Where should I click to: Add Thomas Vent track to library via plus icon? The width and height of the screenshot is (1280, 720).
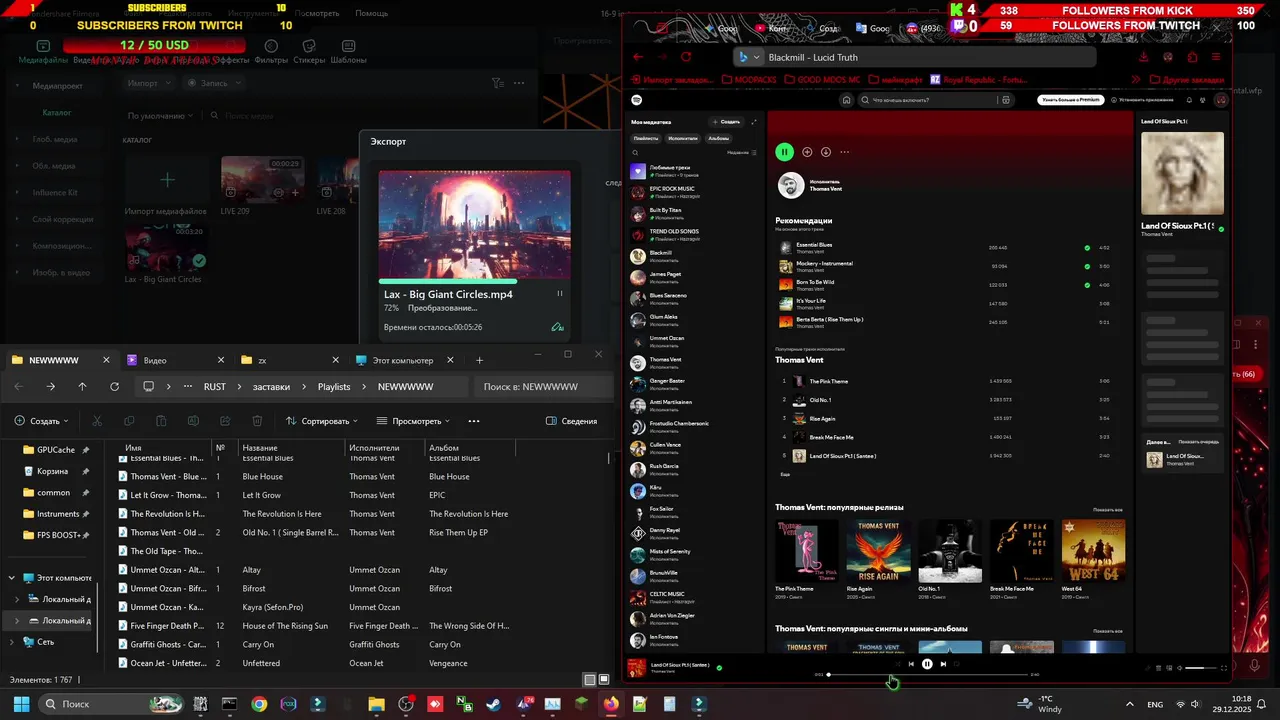click(x=807, y=152)
